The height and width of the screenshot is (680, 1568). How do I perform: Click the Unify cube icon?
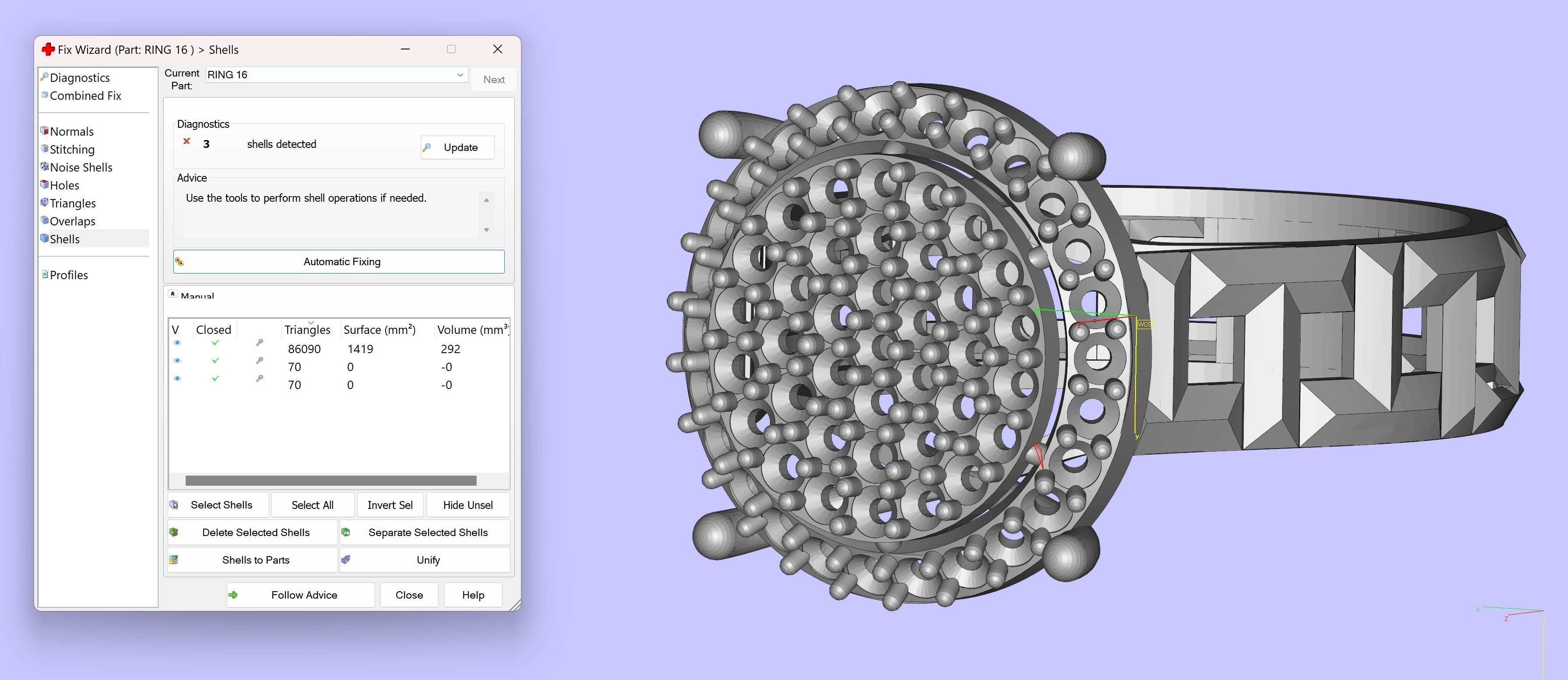click(346, 560)
